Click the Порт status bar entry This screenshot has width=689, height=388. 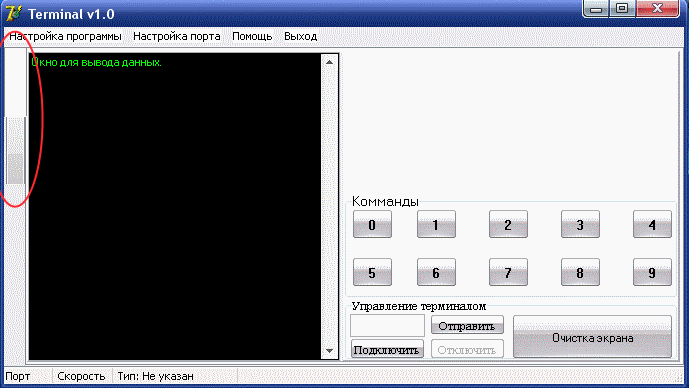[x=27, y=376]
